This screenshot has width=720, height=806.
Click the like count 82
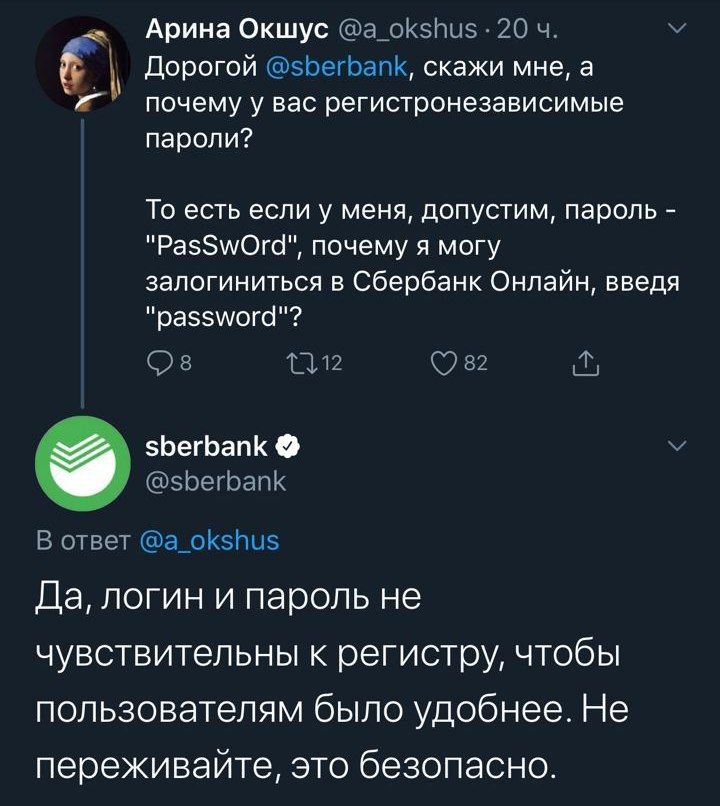pyautogui.click(x=476, y=364)
